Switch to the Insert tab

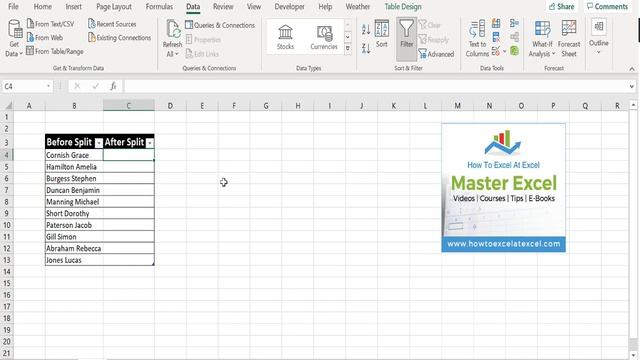pyautogui.click(x=73, y=7)
